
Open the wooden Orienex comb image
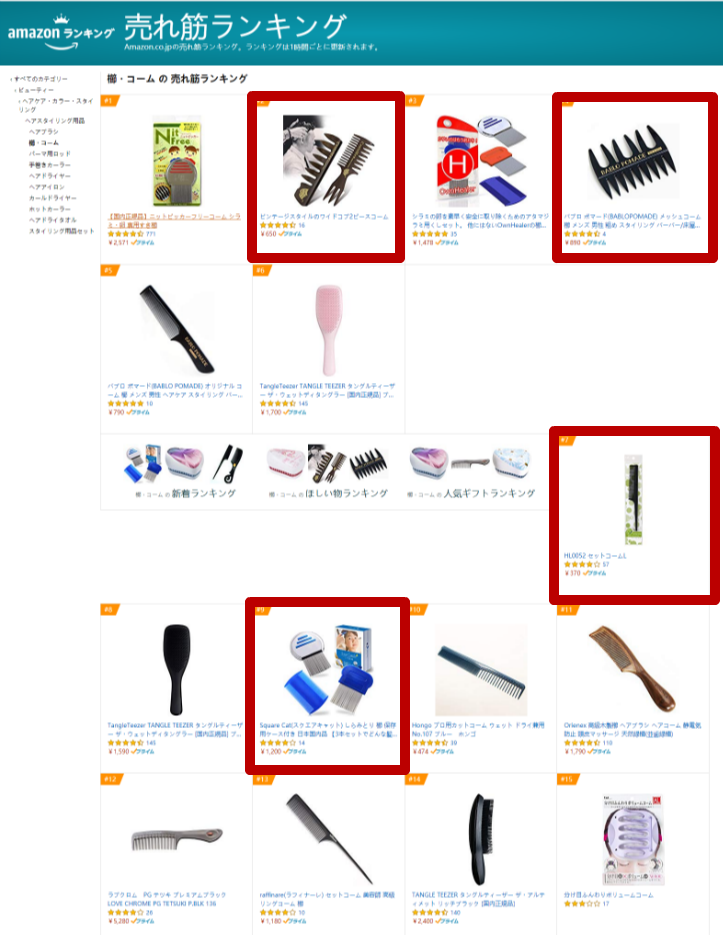coord(632,668)
